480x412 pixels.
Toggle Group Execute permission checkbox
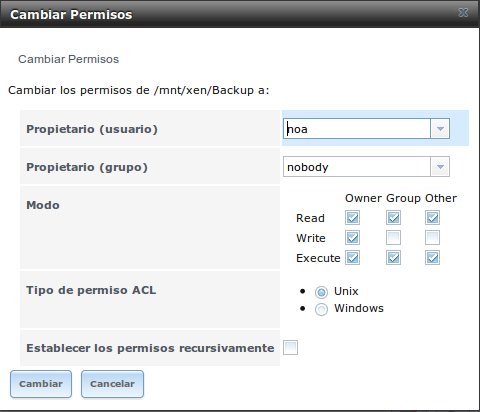coord(393,258)
